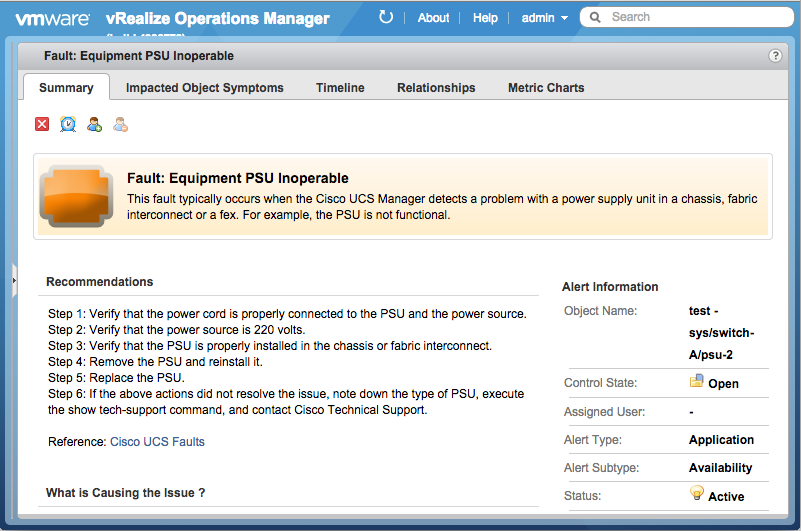The width and height of the screenshot is (801, 531).
Task: Go to the Relationships tab
Action: tap(436, 88)
